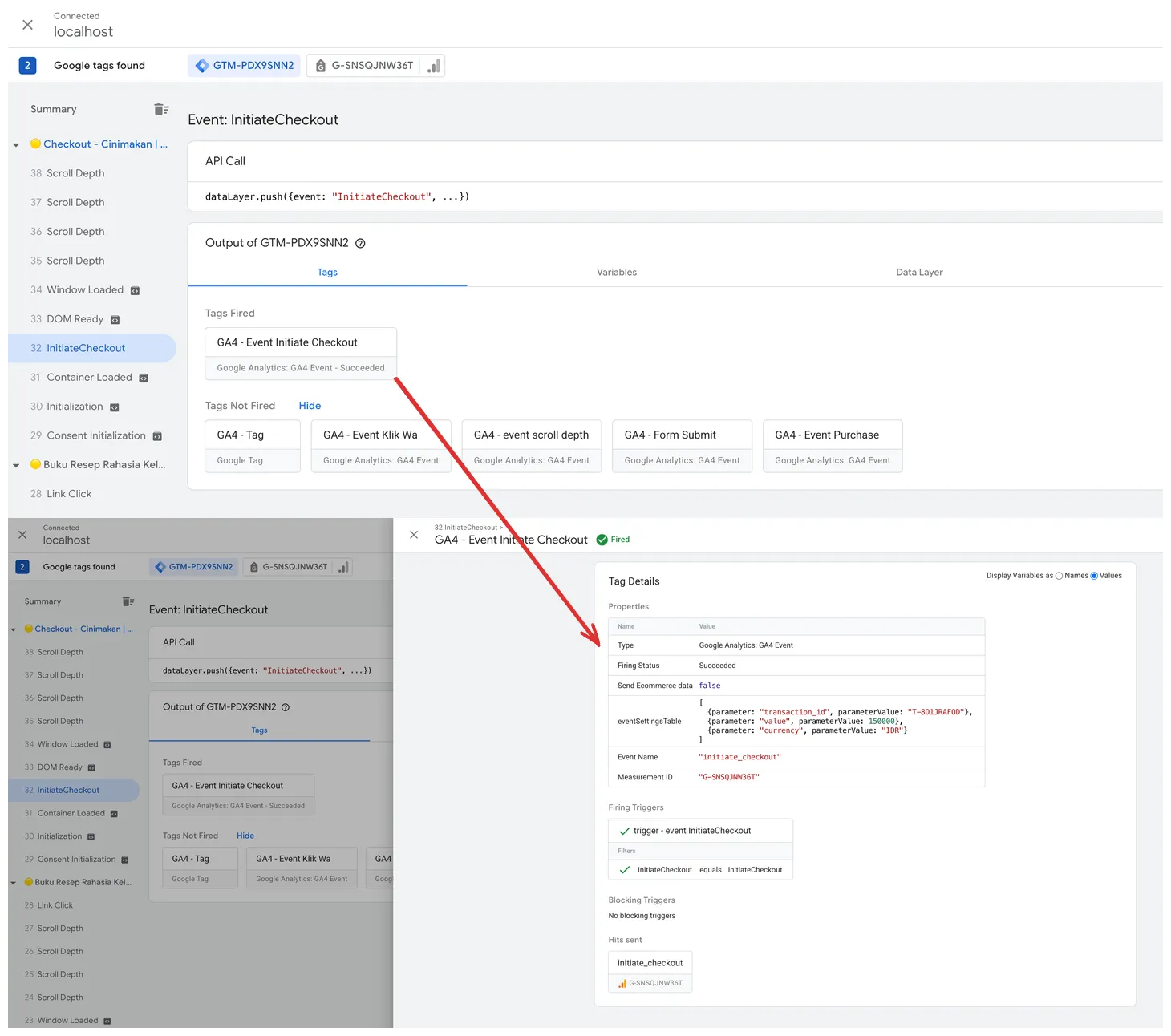Select the 28 Link Click event in top list
Screen dimensions: 1171x1036
pyautogui.click(x=61, y=494)
